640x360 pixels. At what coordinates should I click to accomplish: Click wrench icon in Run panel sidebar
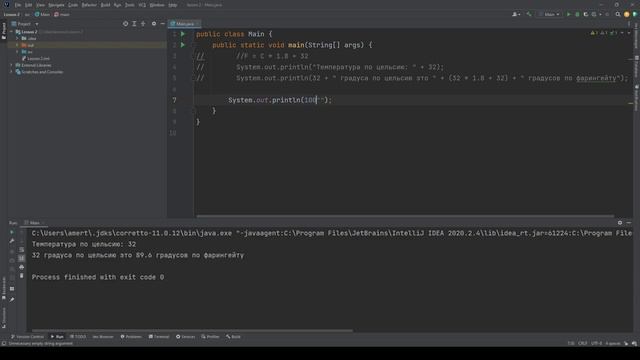(x=12, y=241)
